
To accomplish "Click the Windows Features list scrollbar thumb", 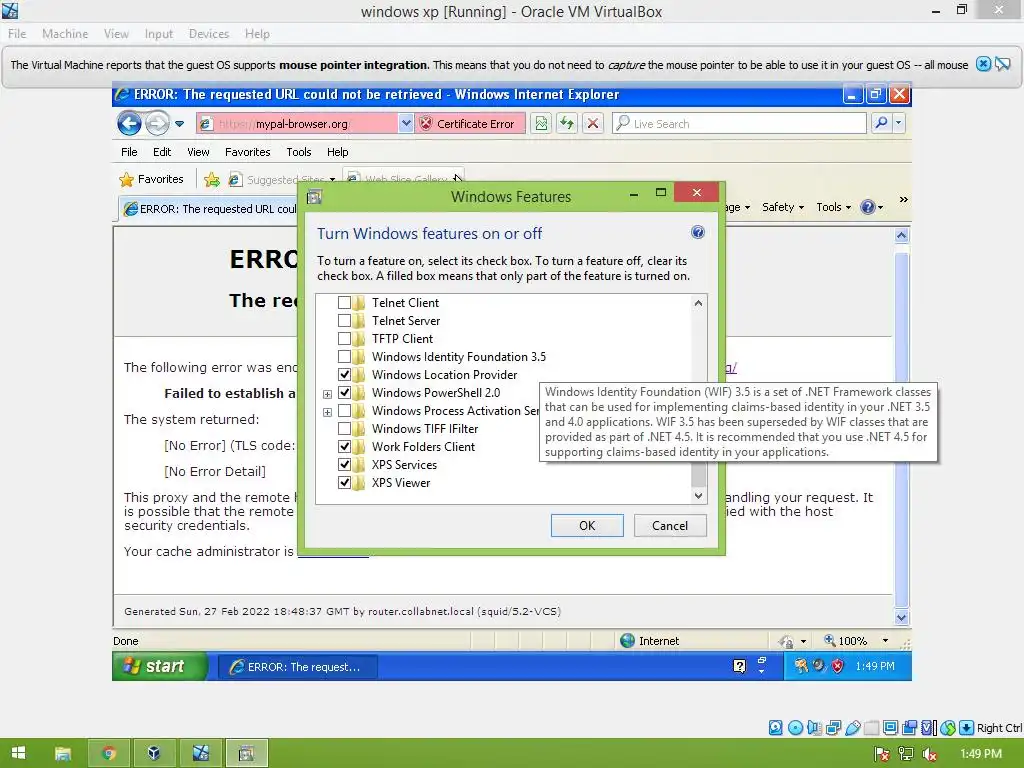I will [x=698, y=474].
